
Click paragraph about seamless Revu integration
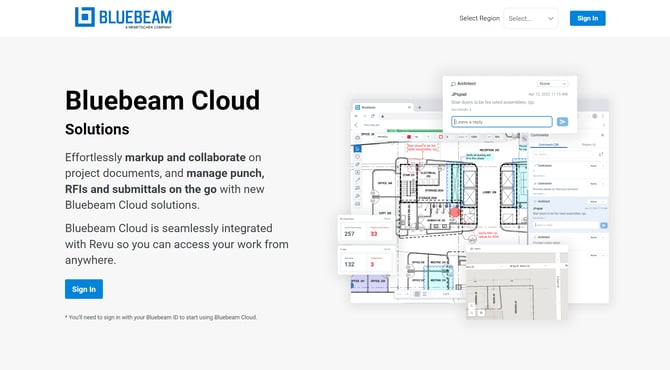tap(176, 244)
